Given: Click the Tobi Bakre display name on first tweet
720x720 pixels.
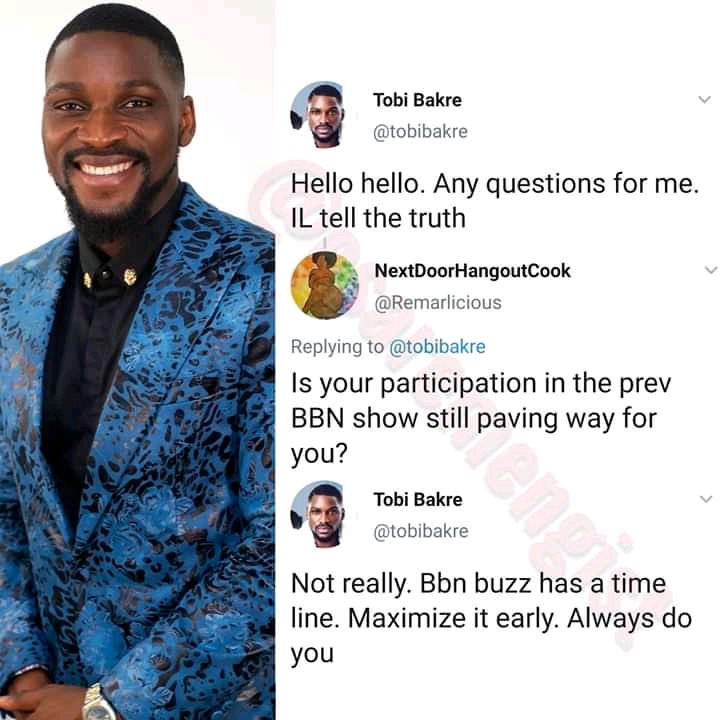Looking at the screenshot, I should tap(417, 100).
